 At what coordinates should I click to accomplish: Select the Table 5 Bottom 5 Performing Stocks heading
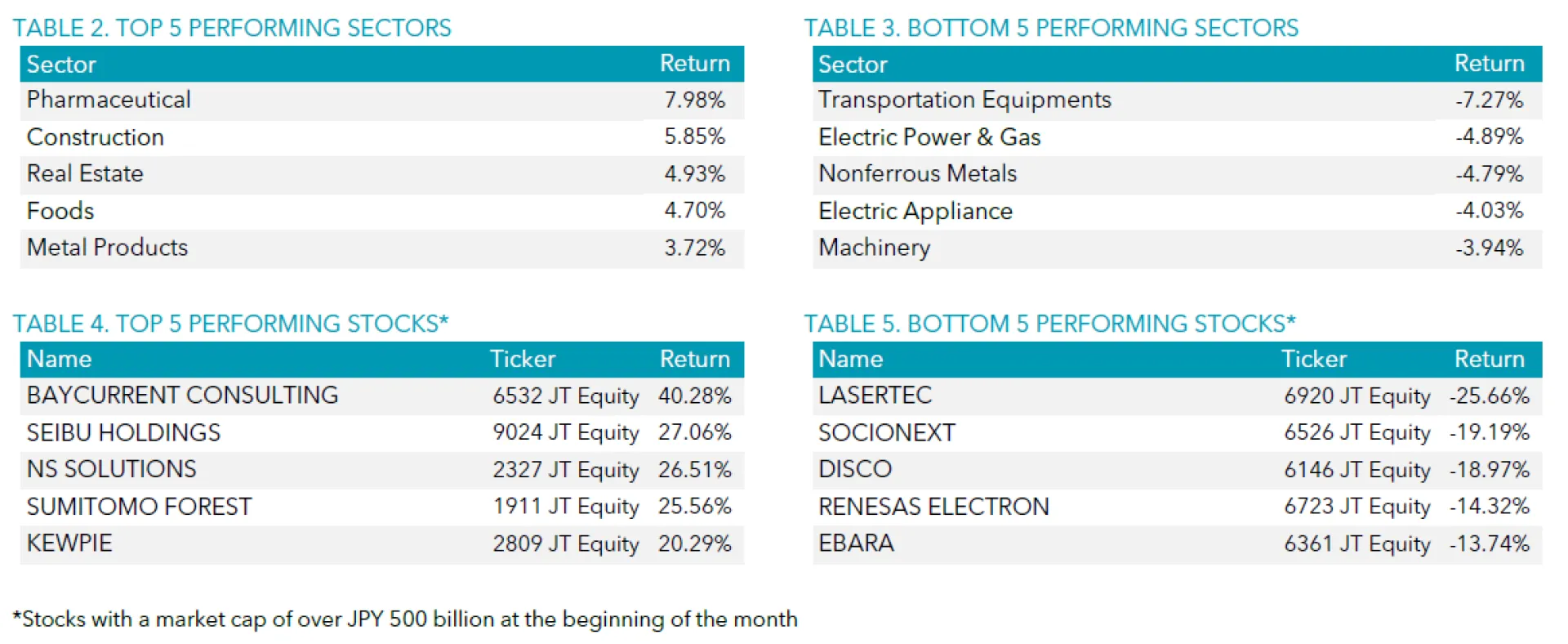point(1049,324)
